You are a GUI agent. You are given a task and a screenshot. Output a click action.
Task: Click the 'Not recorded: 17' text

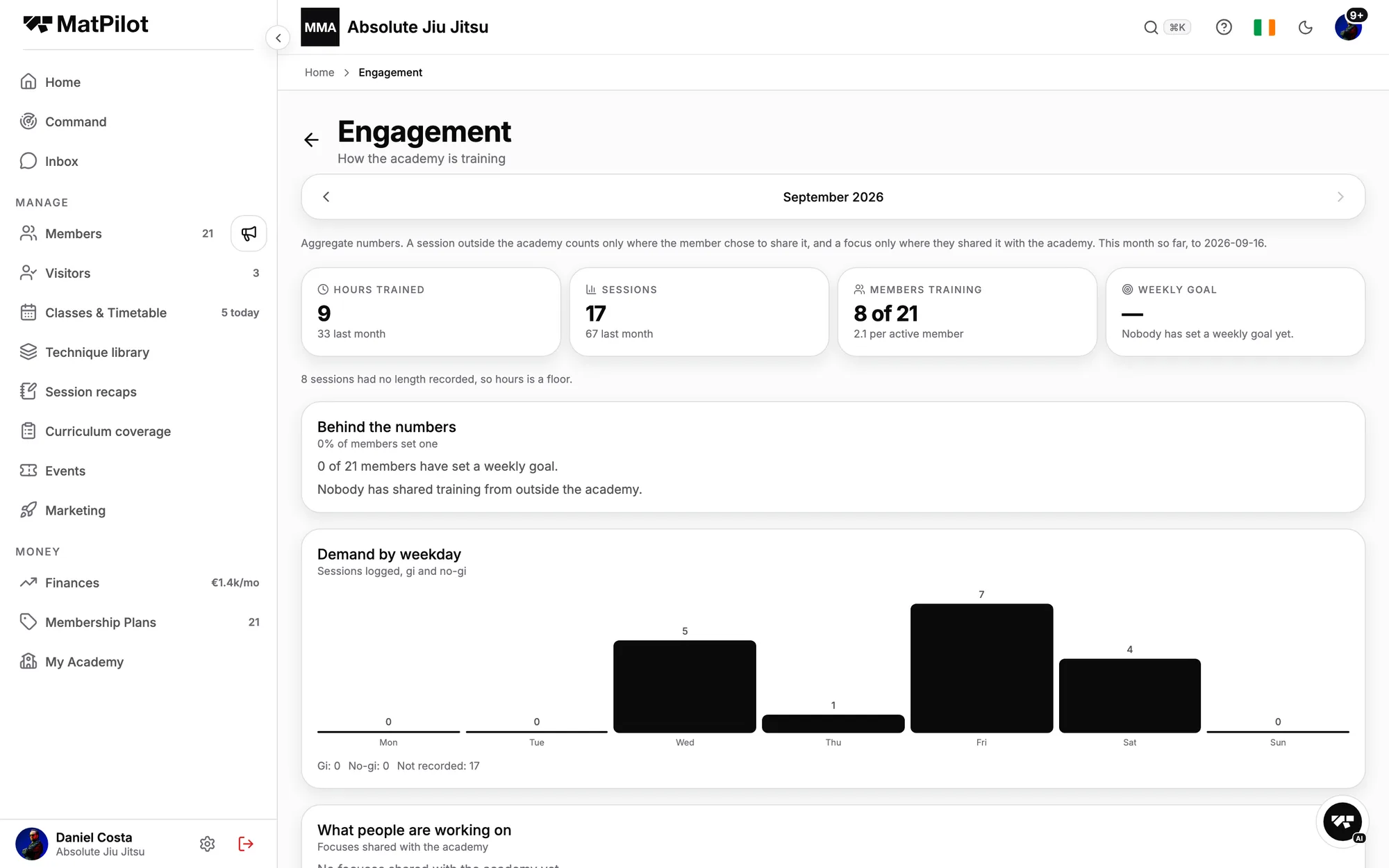438,766
